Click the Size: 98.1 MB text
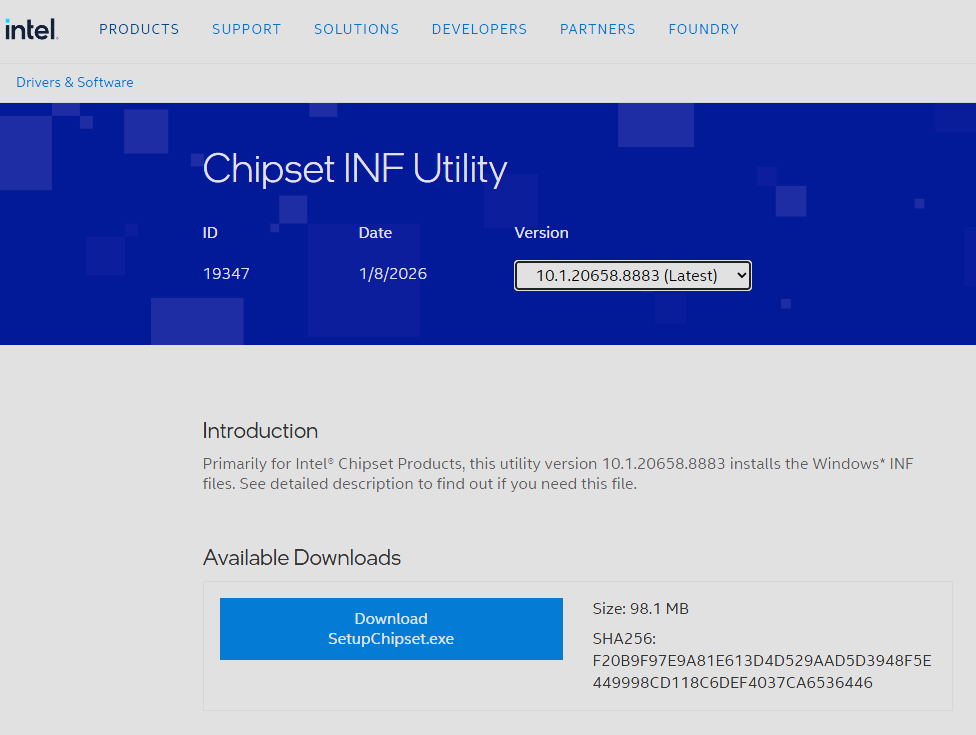Image resolution: width=976 pixels, height=735 pixels. coord(640,609)
